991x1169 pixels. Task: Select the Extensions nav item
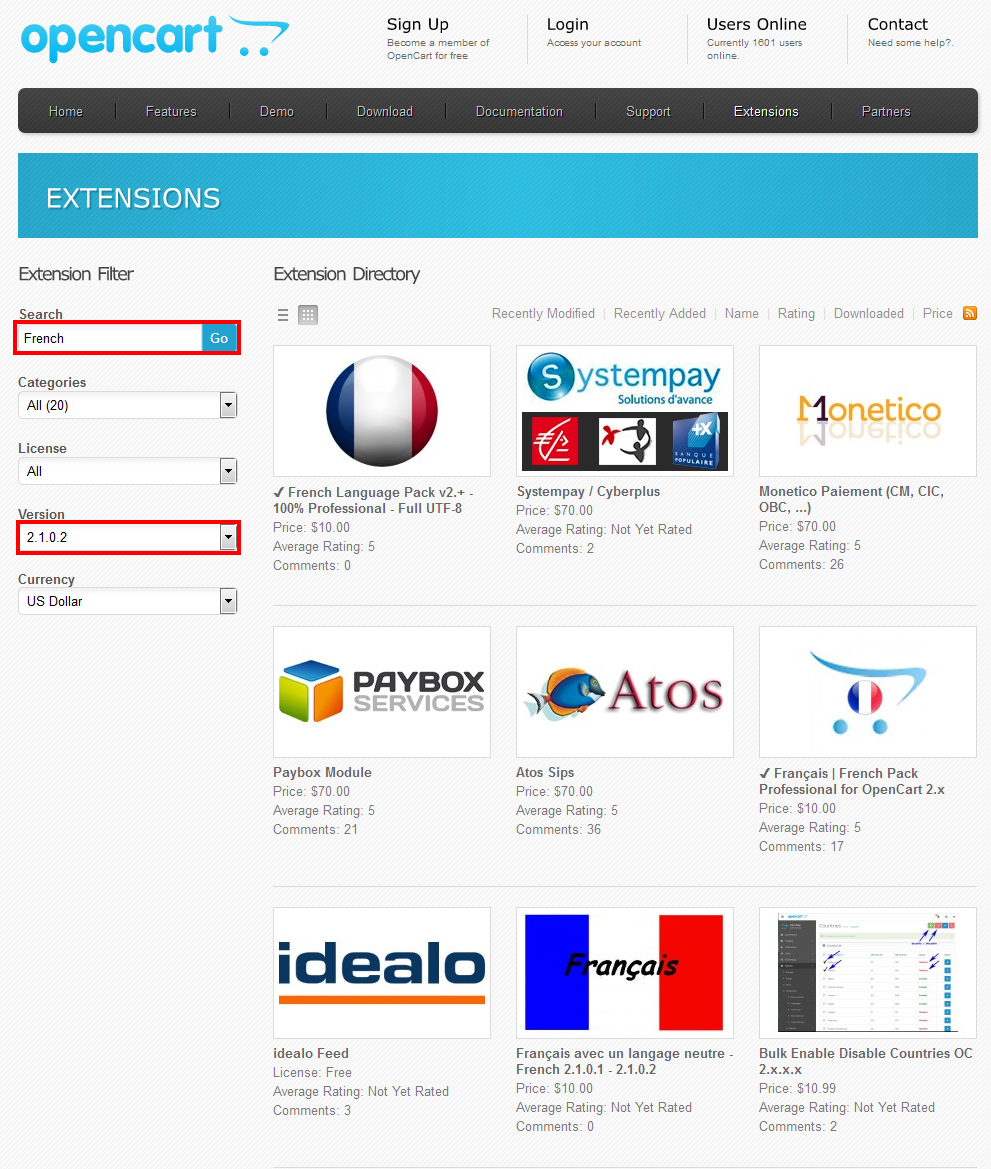[766, 111]
